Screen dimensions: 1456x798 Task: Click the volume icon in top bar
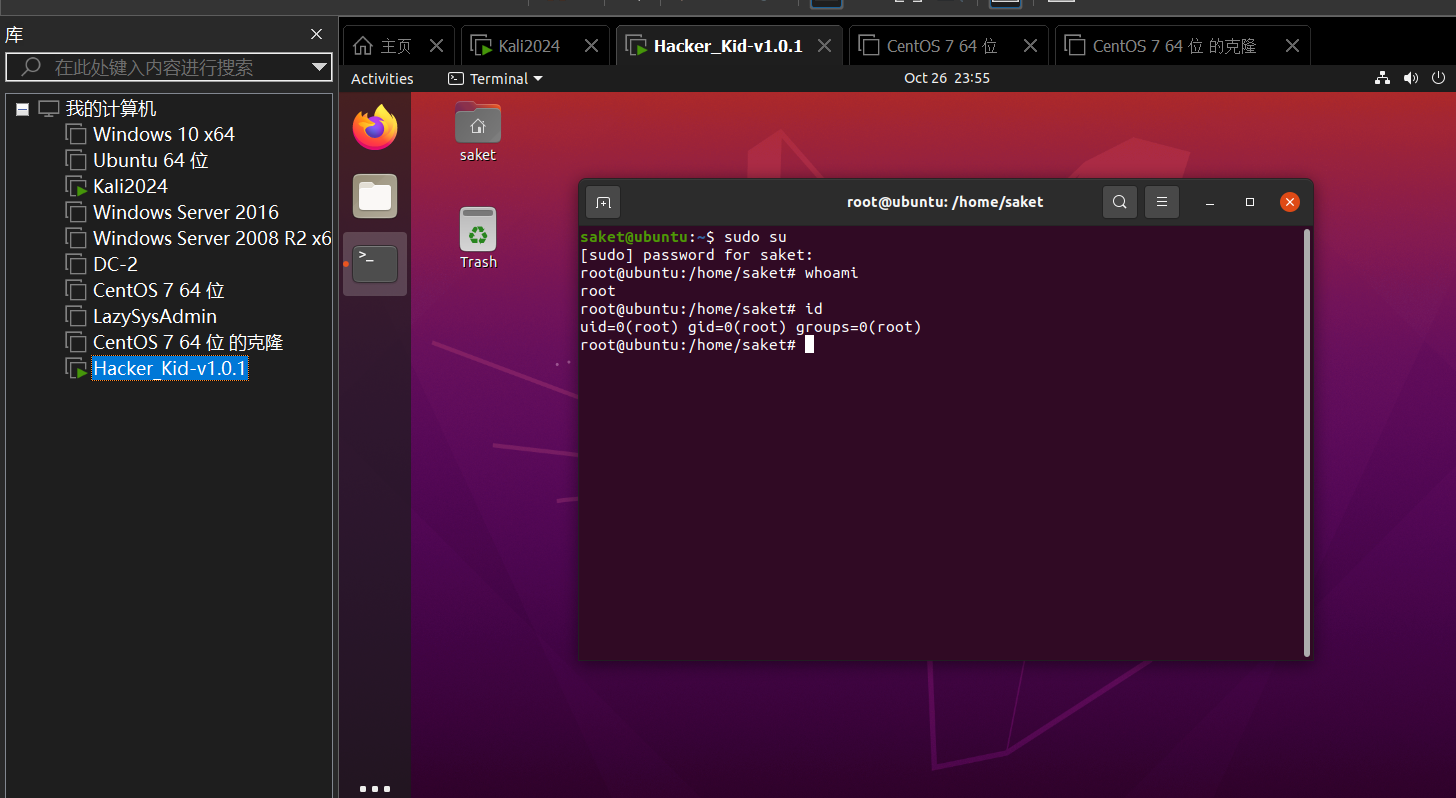[1411, 78]
